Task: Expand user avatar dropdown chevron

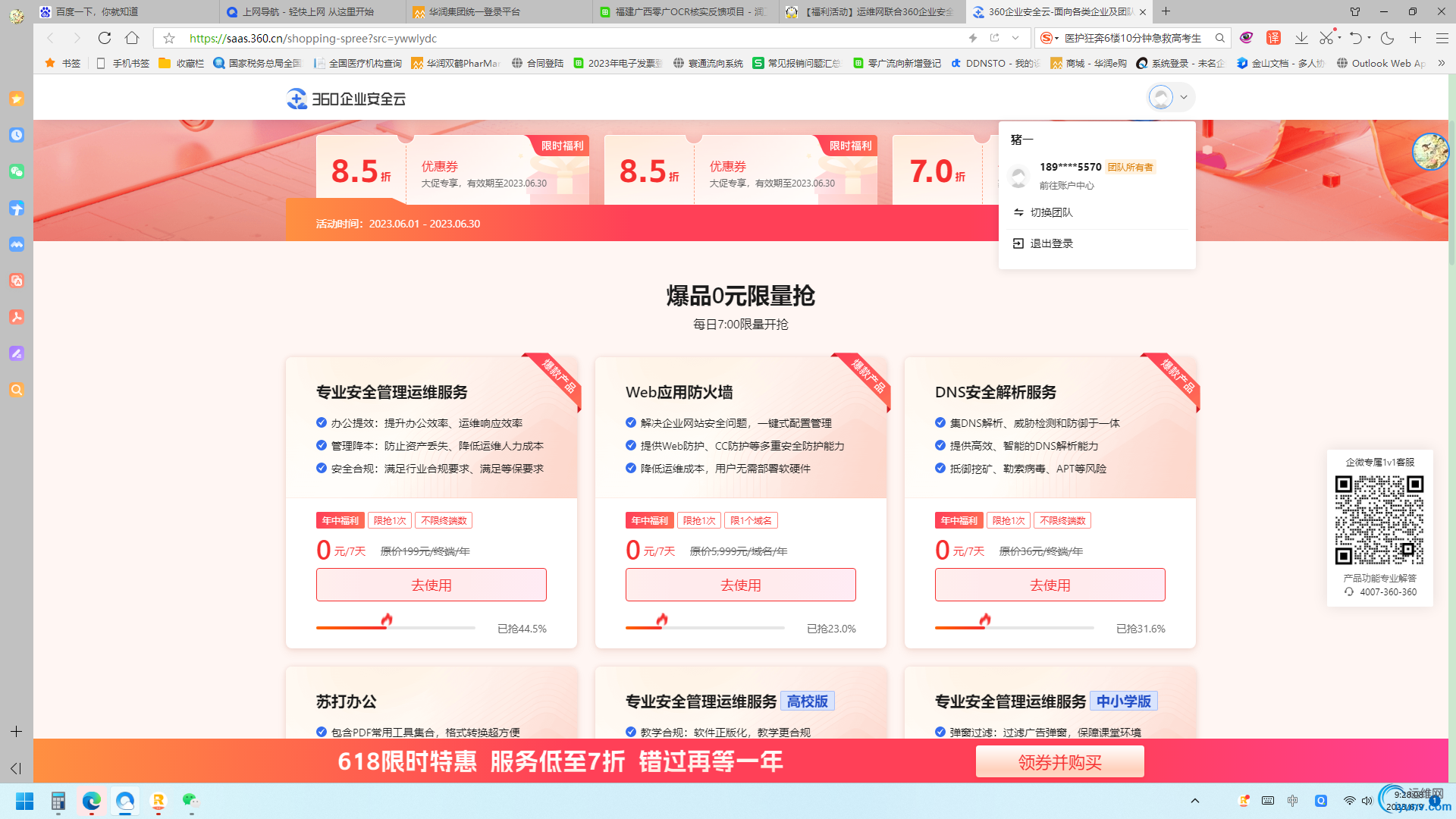Action: click(1183, 97)
